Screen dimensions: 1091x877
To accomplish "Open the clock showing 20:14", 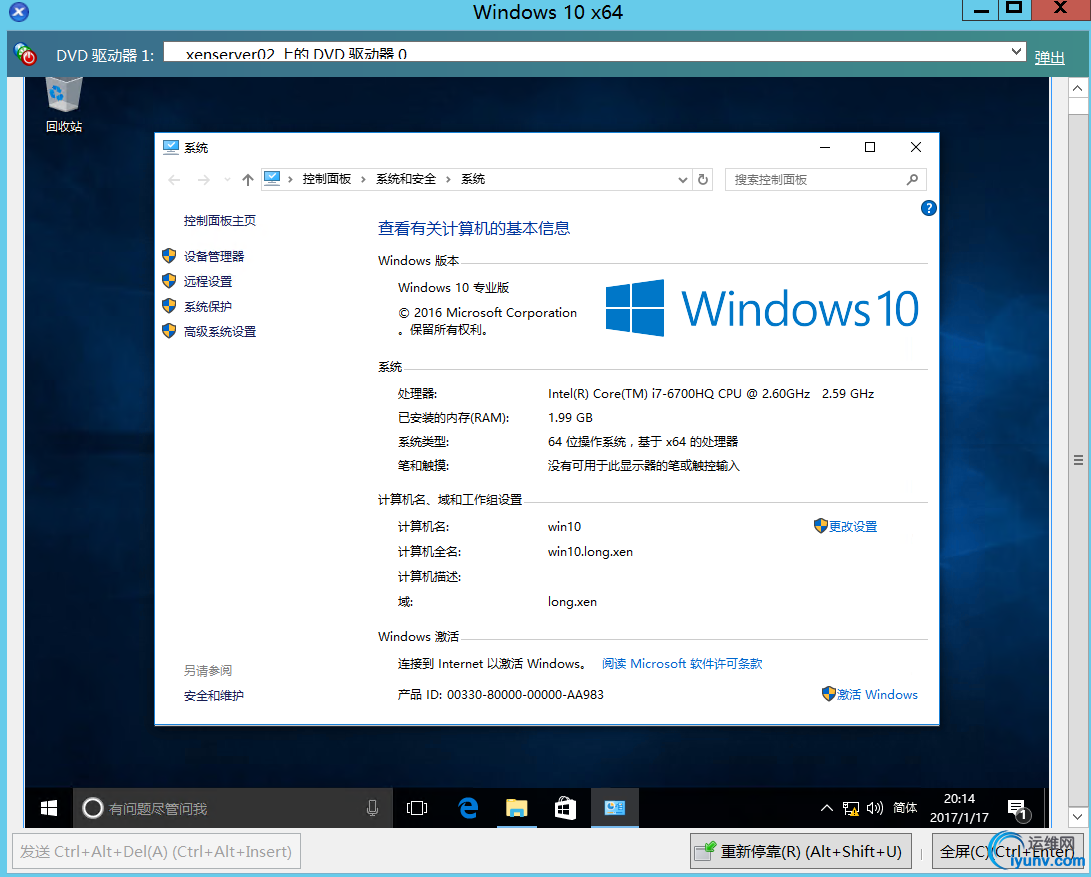I will tap(959, 807).
